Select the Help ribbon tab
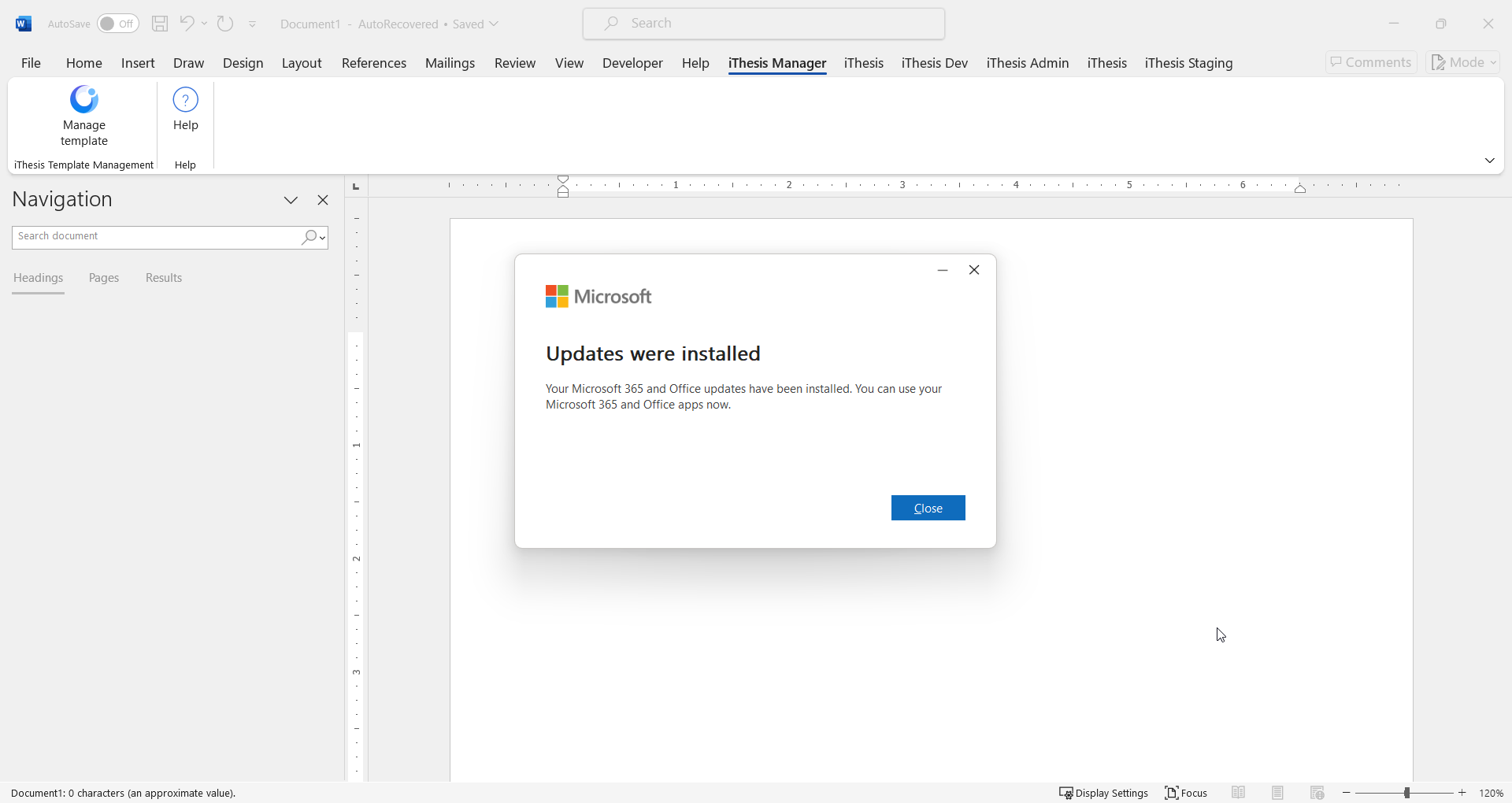Viewport: 1512px width, 803px height. click(695, 63)
